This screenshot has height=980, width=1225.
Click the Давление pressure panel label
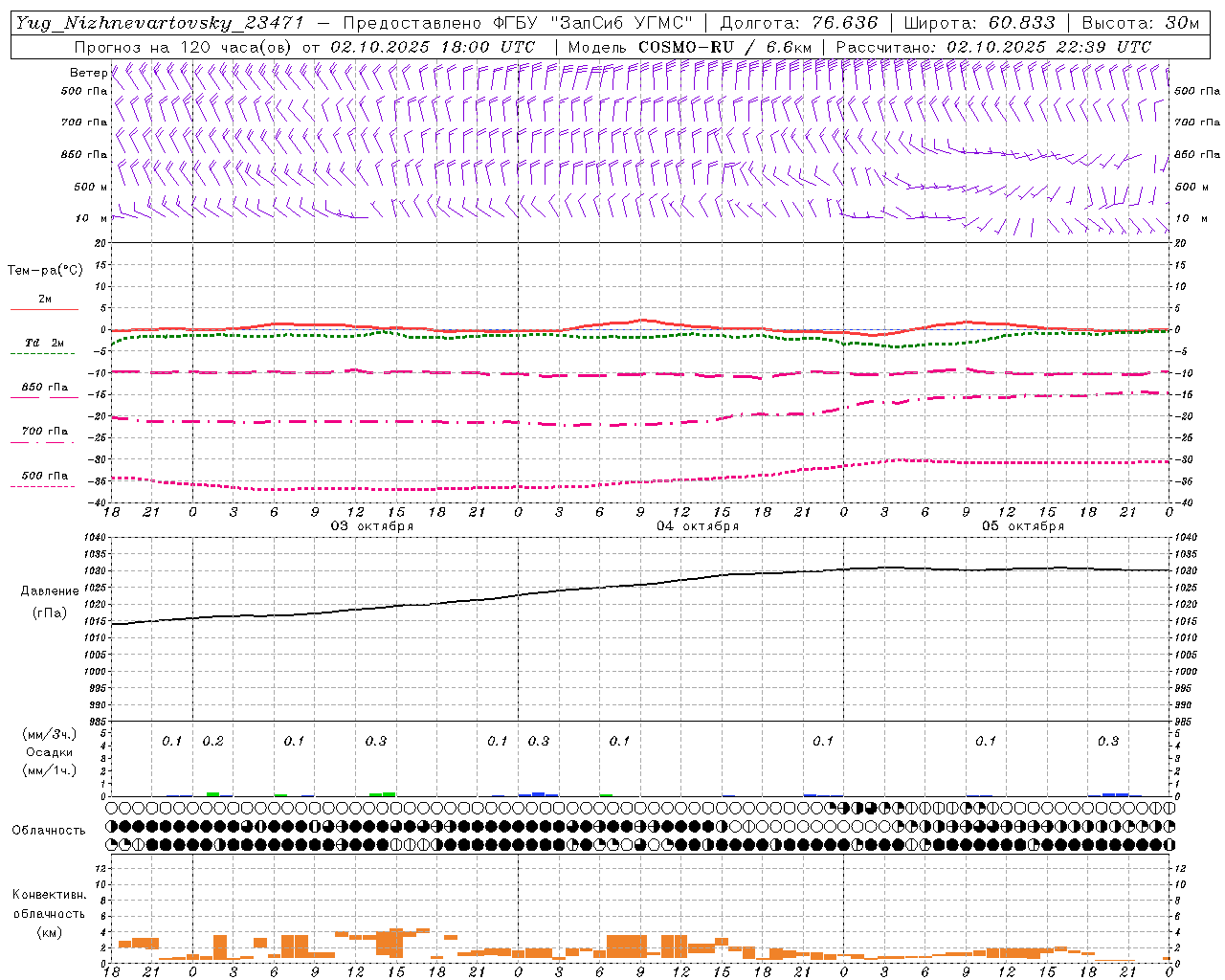coord(50,591)
